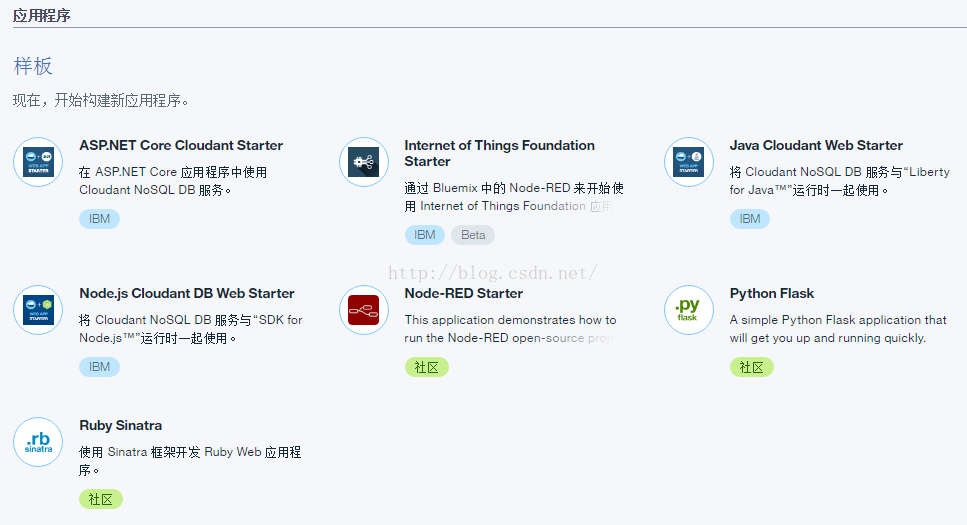Open ASP.NET Core Cloudant Starter title
Image resolution: width=967 pixels, height=525 pixels.
[x=181, y=146]
